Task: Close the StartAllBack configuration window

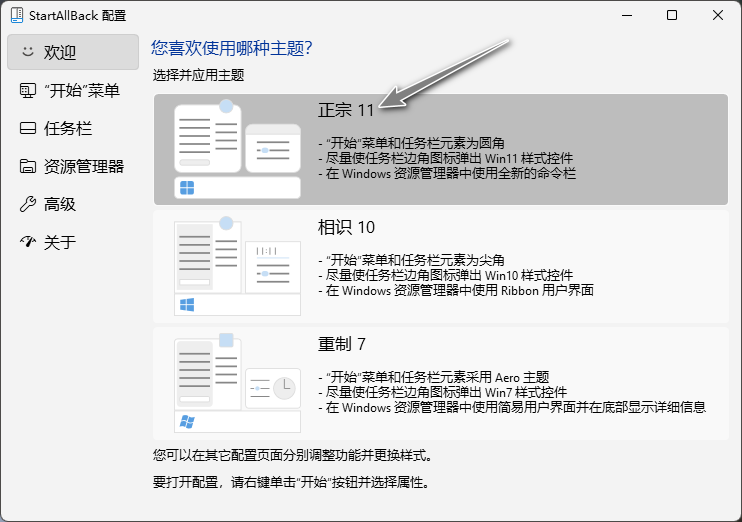Action: click(717, 15)
